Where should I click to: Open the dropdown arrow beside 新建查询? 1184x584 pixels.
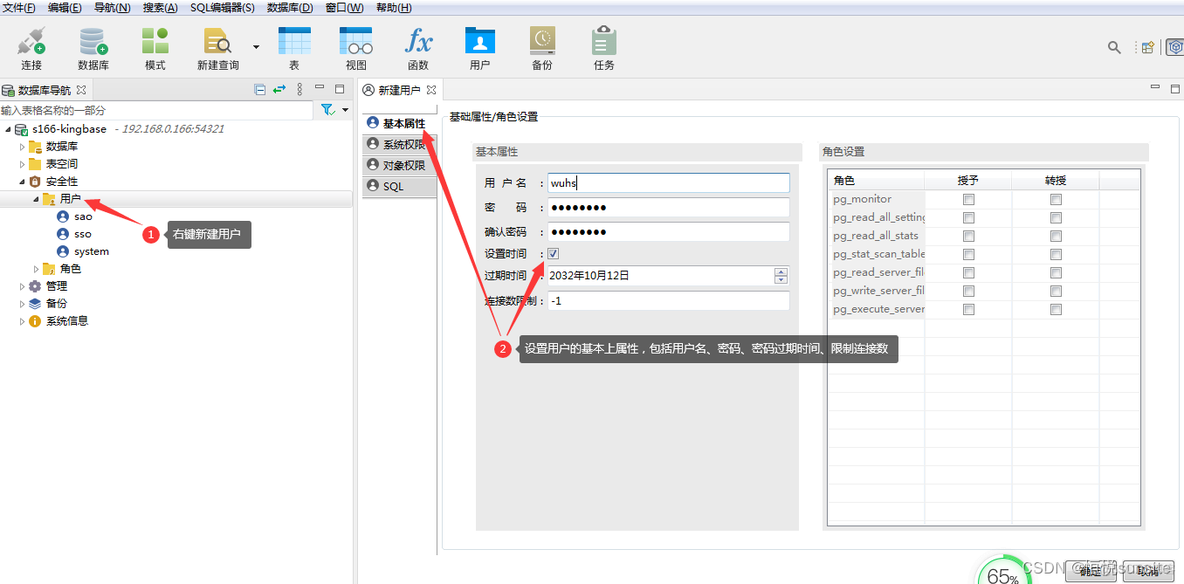256,47
